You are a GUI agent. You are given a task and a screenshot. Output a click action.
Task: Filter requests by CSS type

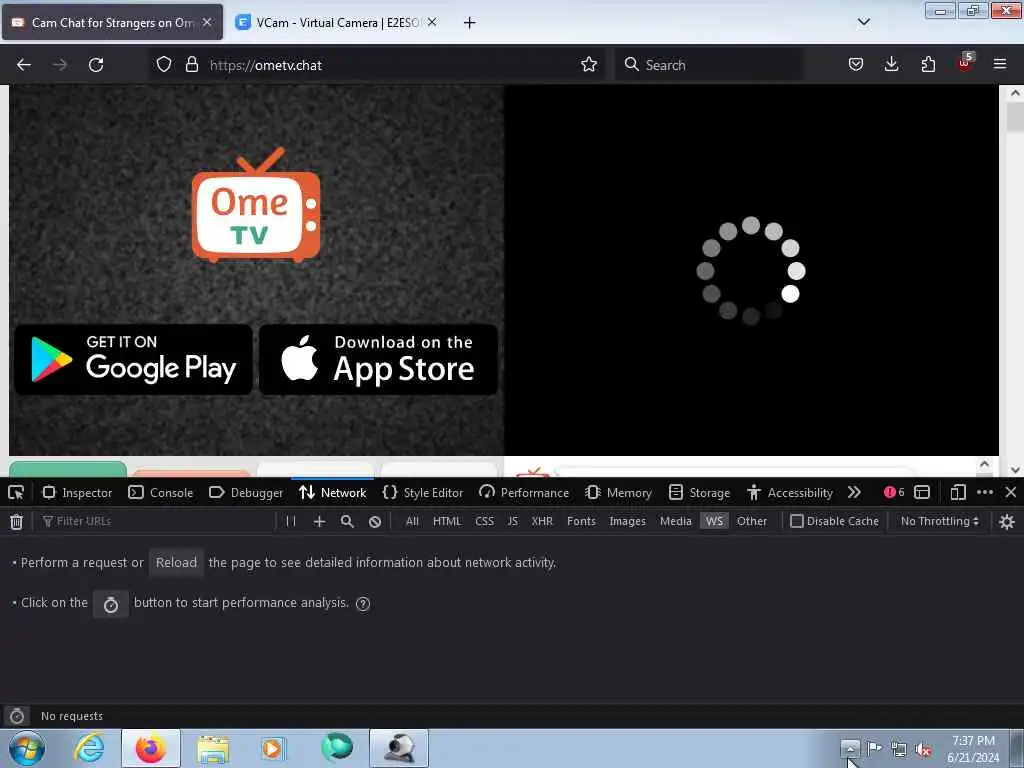(485, 521)
